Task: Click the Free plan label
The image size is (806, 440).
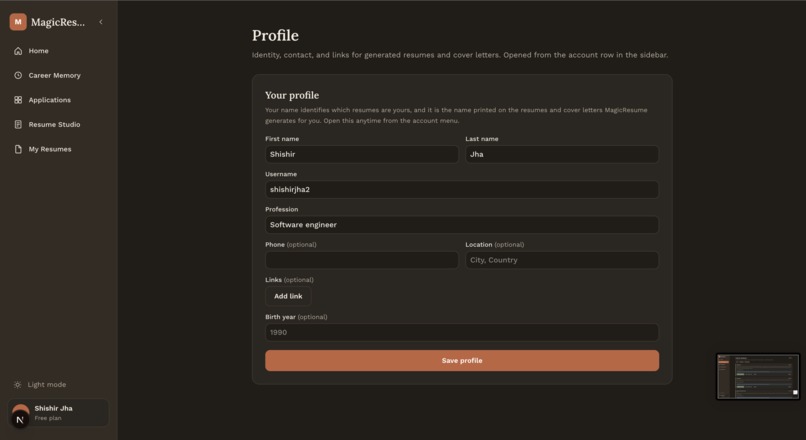Action: click(x=48, y=418)
